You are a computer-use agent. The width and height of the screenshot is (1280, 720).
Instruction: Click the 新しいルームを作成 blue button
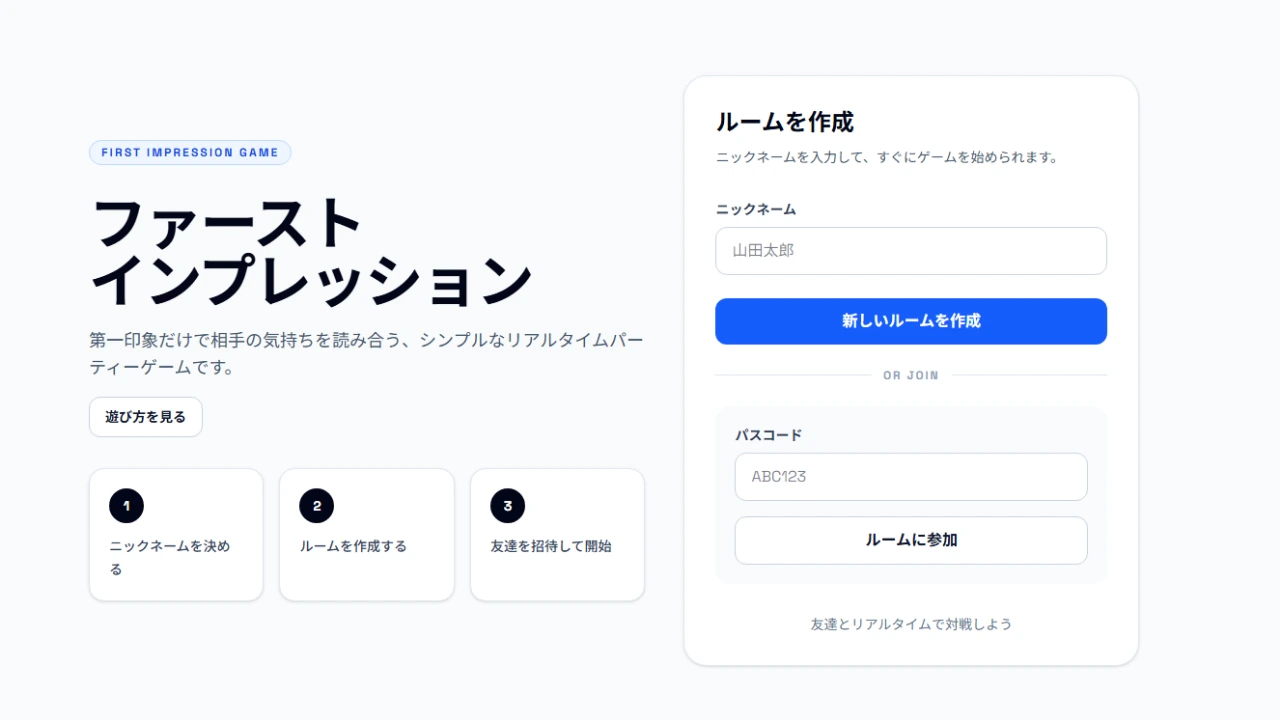click(x=910, y=321)
